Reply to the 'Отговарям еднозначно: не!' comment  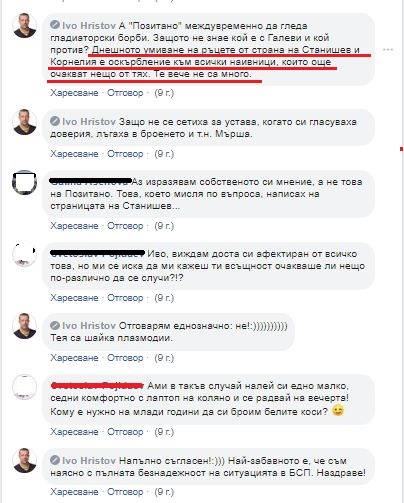(125, 358)
